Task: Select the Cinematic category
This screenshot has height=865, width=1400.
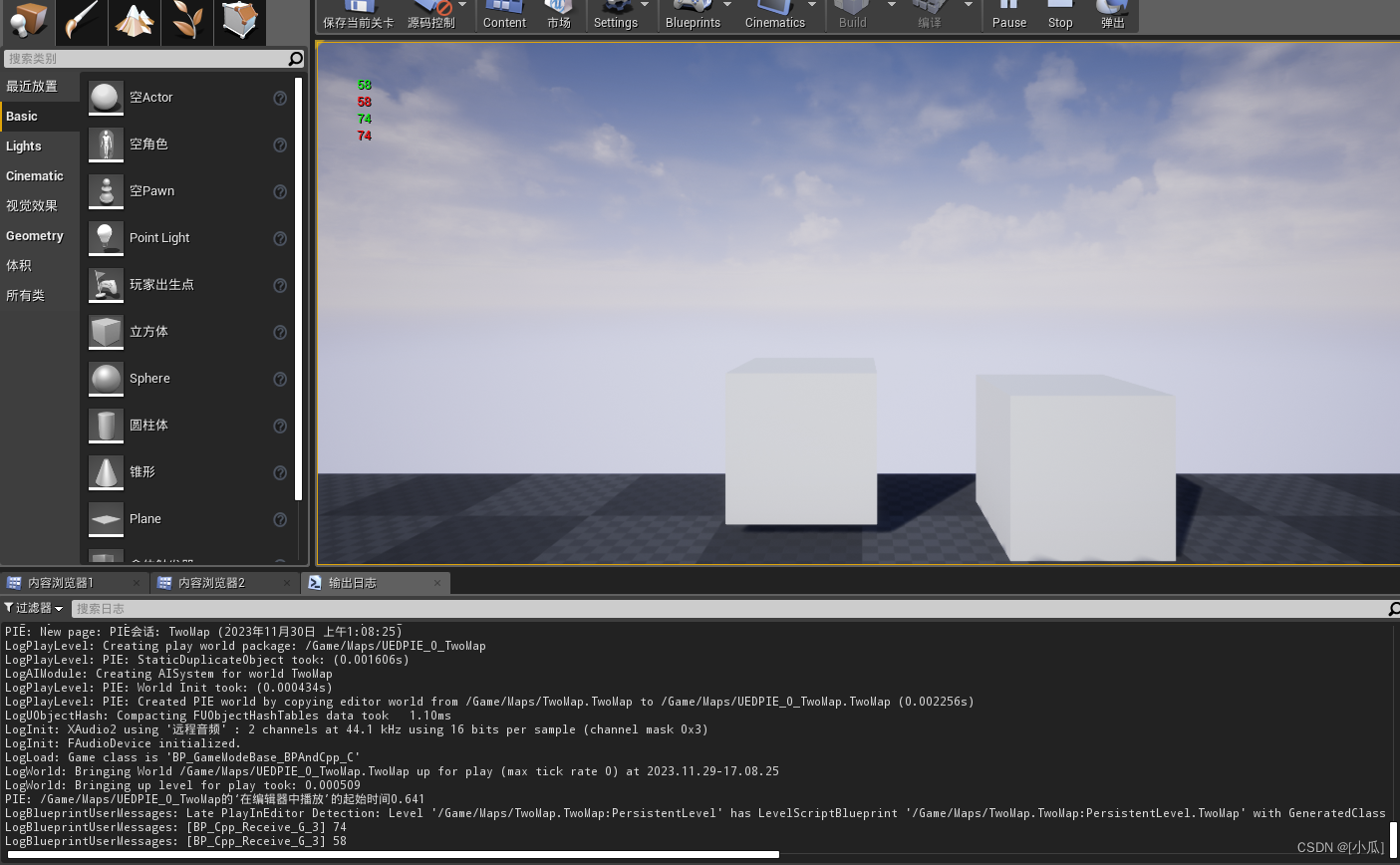Action: click(x=40, y=176)
